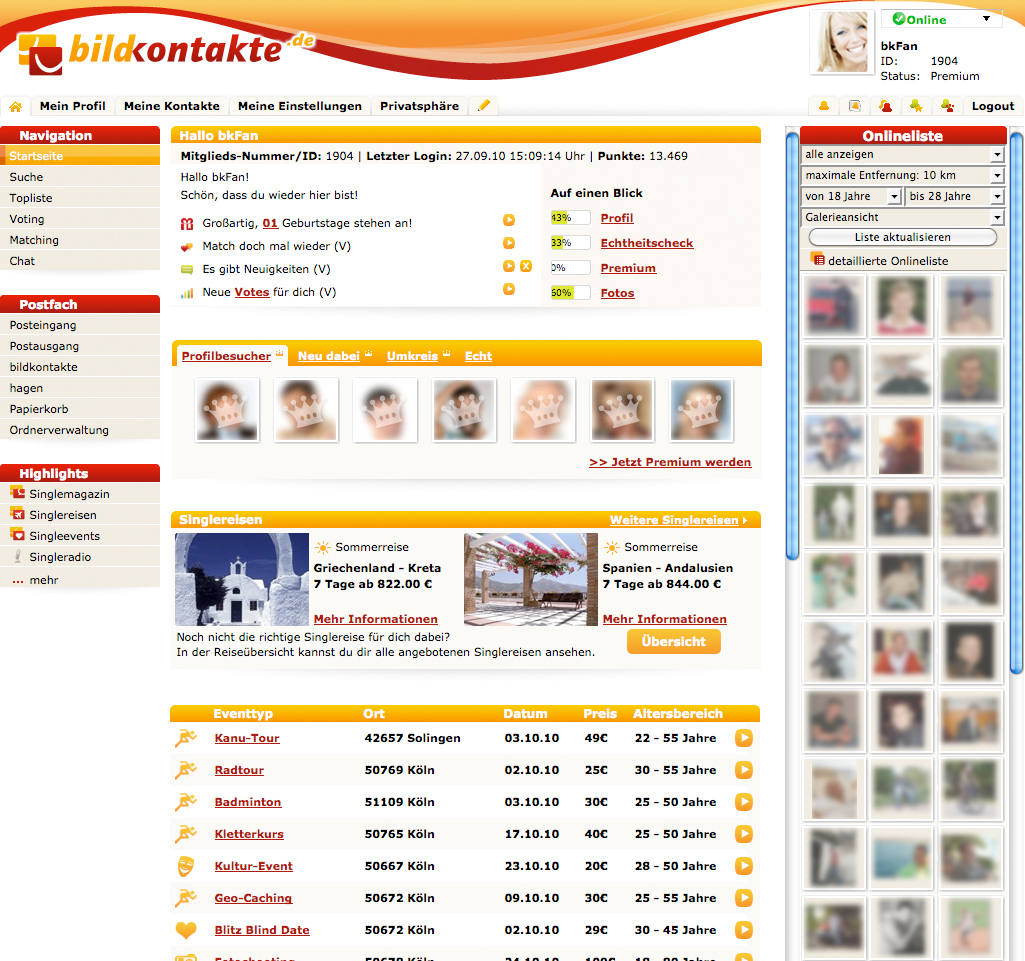1025x961 pixels.
Task: Click the Spanien Andalusien trip photo
Action: point(531,580)
